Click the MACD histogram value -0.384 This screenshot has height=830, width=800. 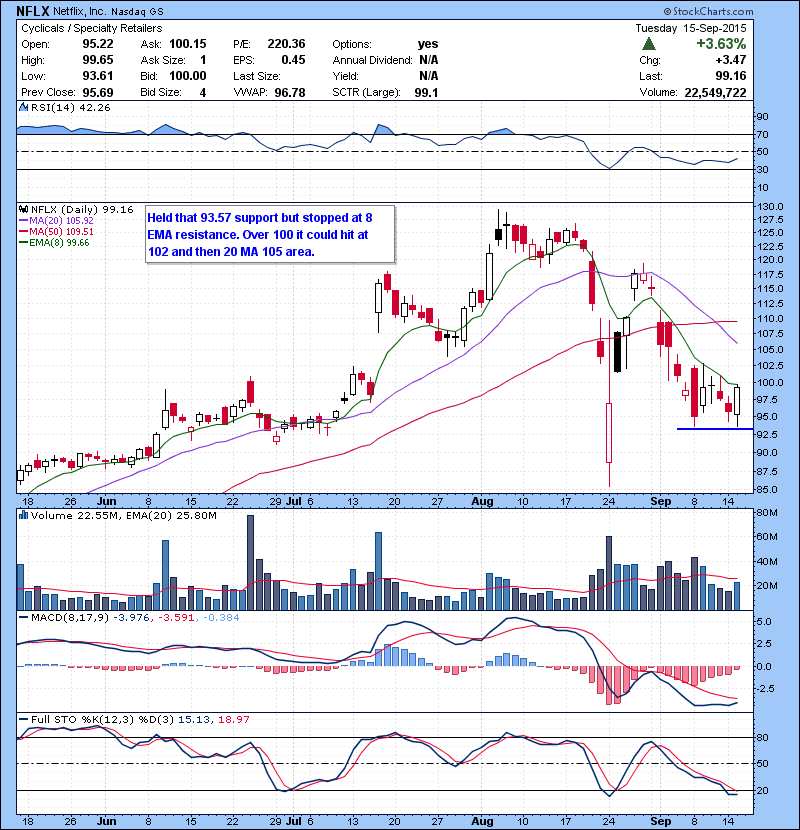click(x=221, y=617)
